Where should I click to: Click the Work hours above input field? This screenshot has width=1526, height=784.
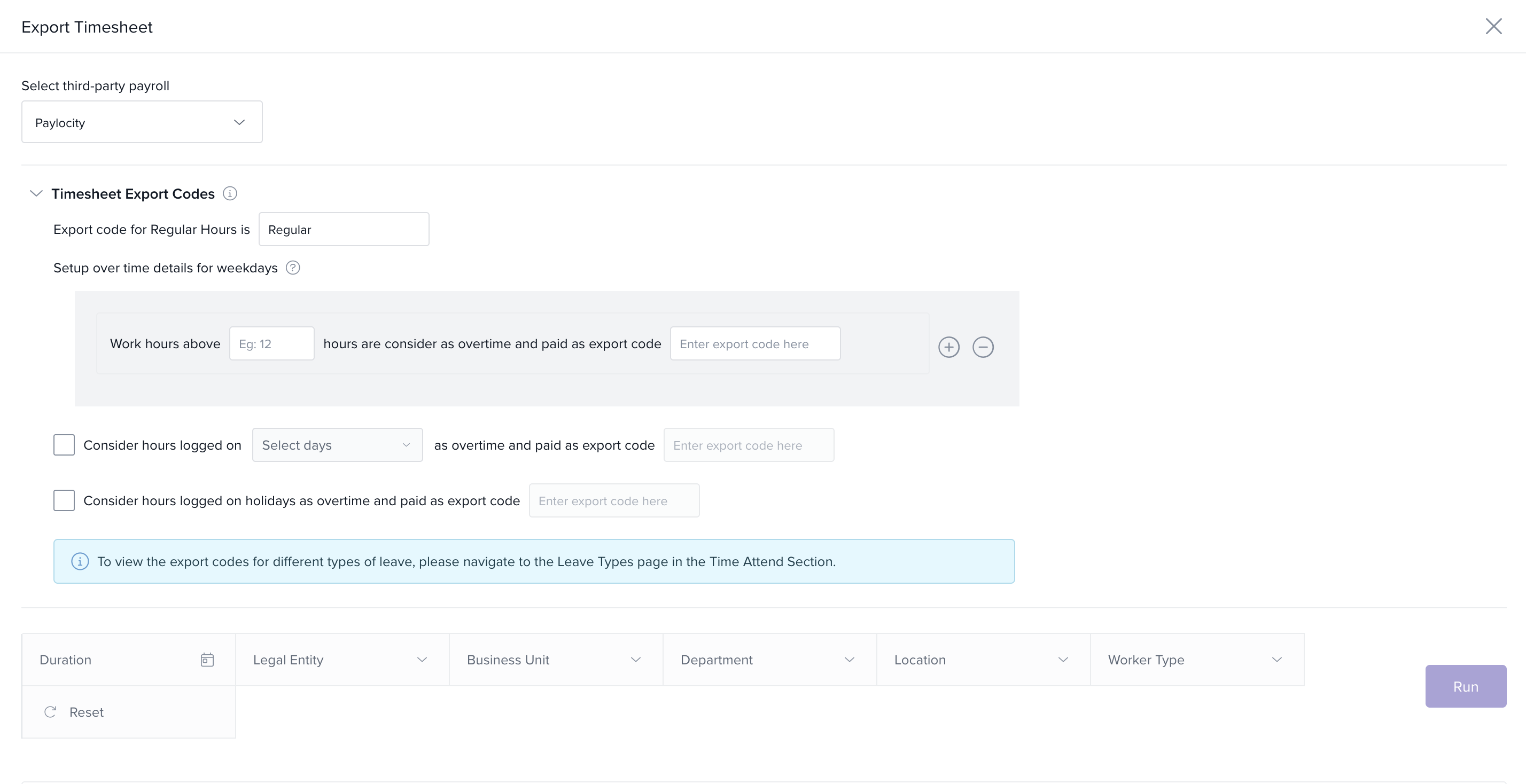coord(271,343)
